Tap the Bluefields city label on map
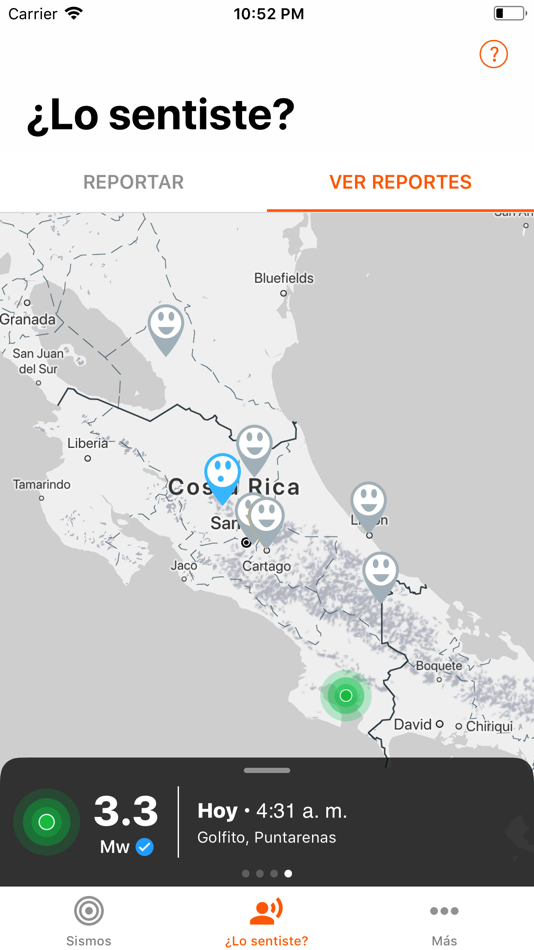 click(x=284, y=278)
